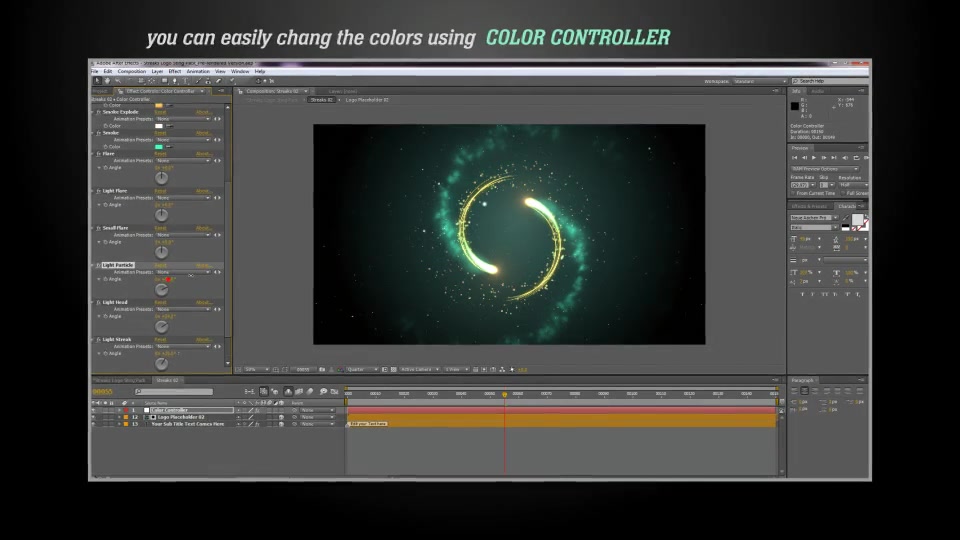This screenshot has height=540, width=960.
Task: Open the Layer menu
Action: [157, 72]
